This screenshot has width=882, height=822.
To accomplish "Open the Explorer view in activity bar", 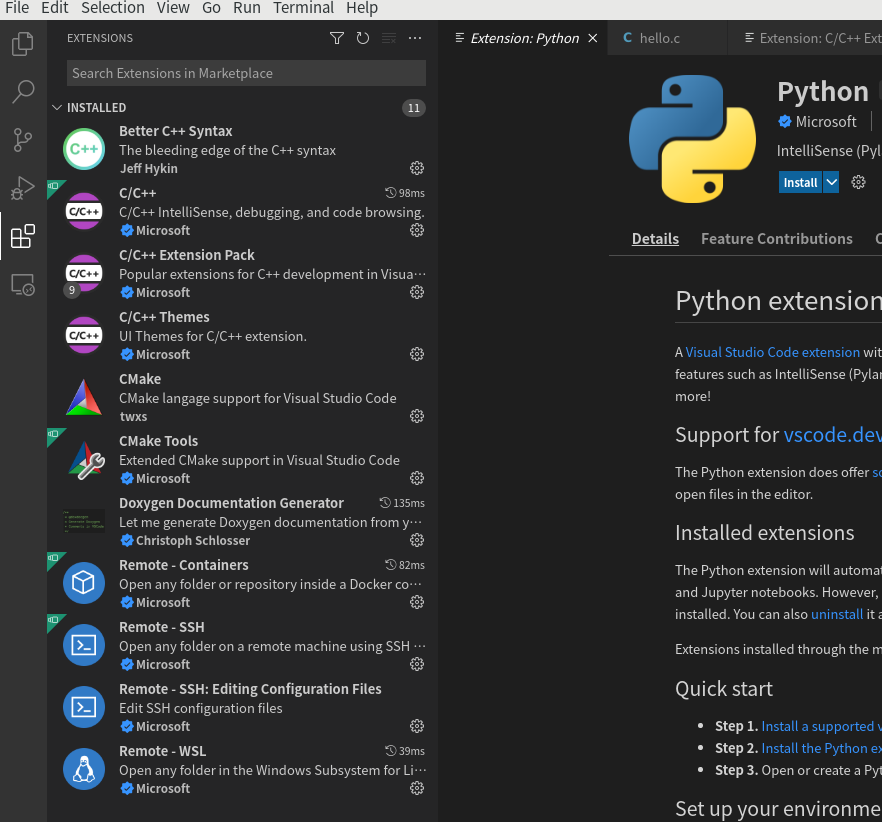I will point(23,44).
